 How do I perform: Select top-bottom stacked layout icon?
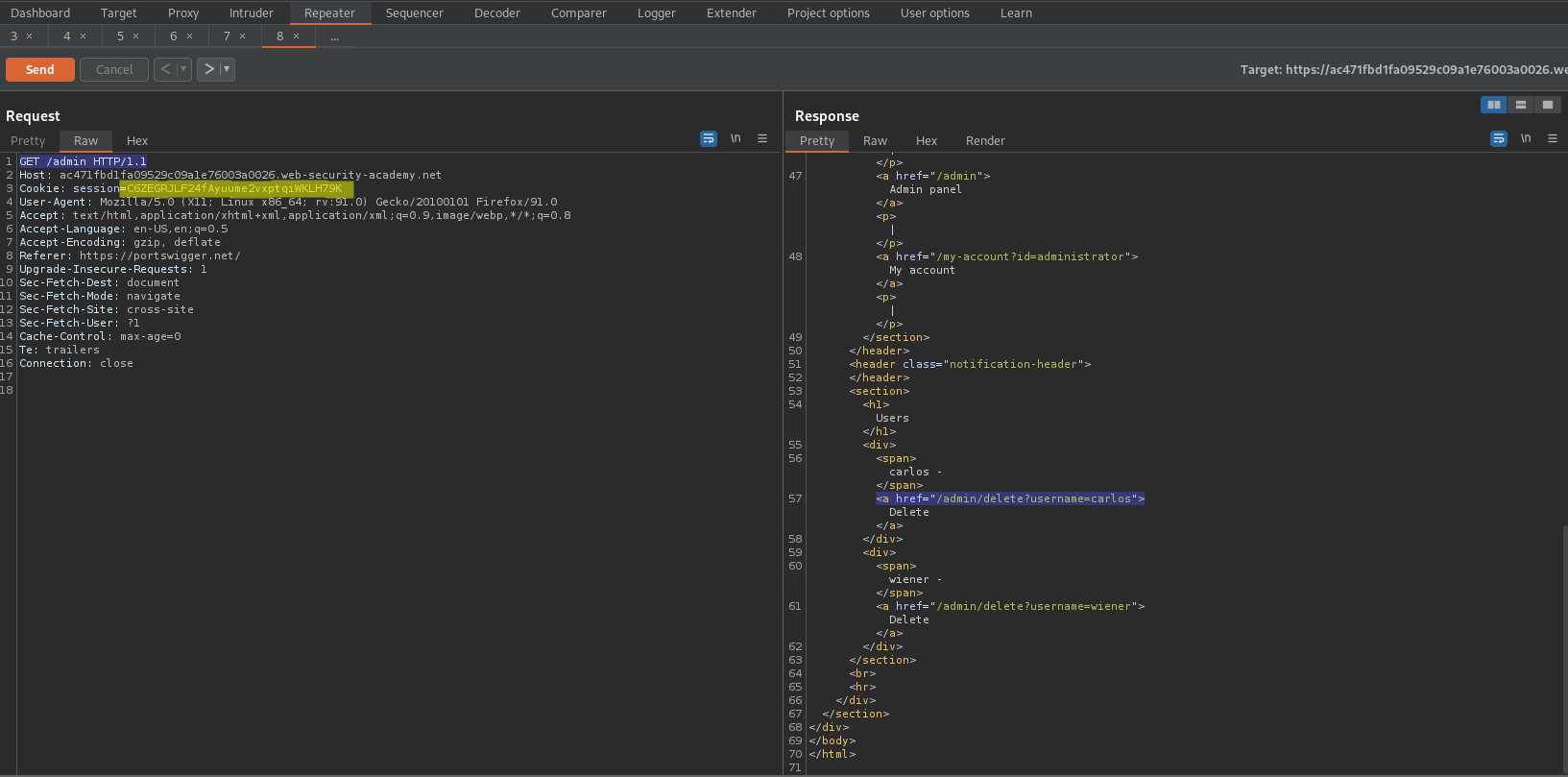1521,105
